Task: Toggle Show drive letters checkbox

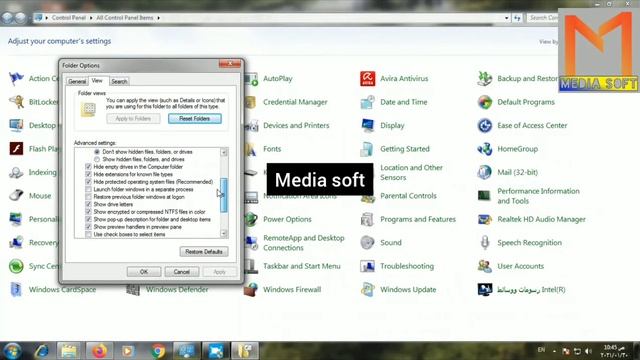Action: (x=88, y=204)
